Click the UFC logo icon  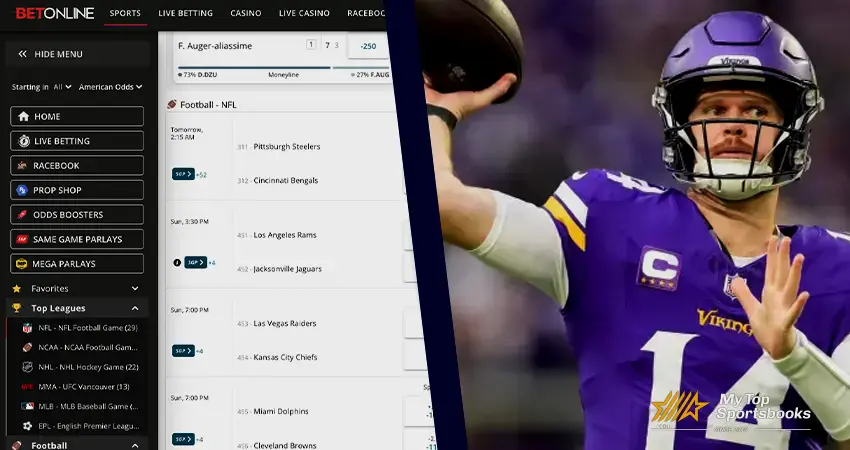(x=27, y=387)
